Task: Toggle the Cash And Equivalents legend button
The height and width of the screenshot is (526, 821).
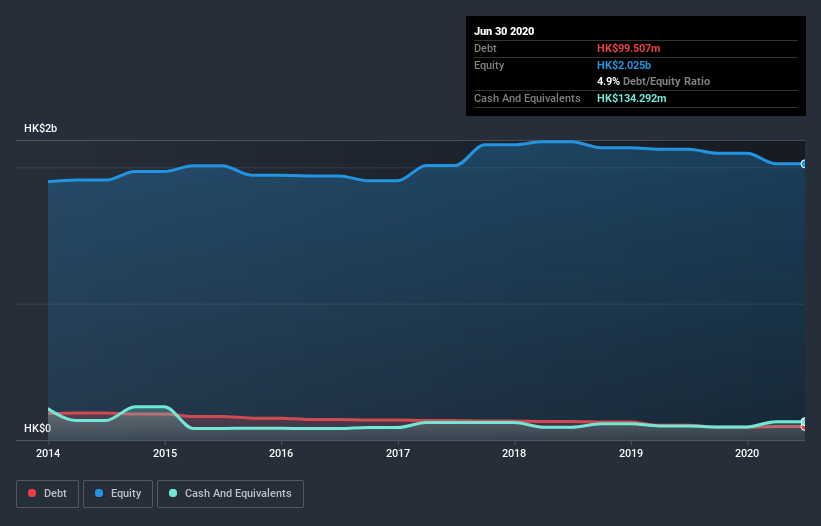Action: pyautogui.click(x=230, y=494)
